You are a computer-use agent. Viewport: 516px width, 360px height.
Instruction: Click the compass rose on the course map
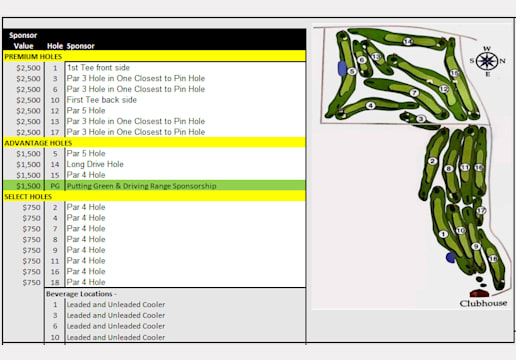[487, 61]
